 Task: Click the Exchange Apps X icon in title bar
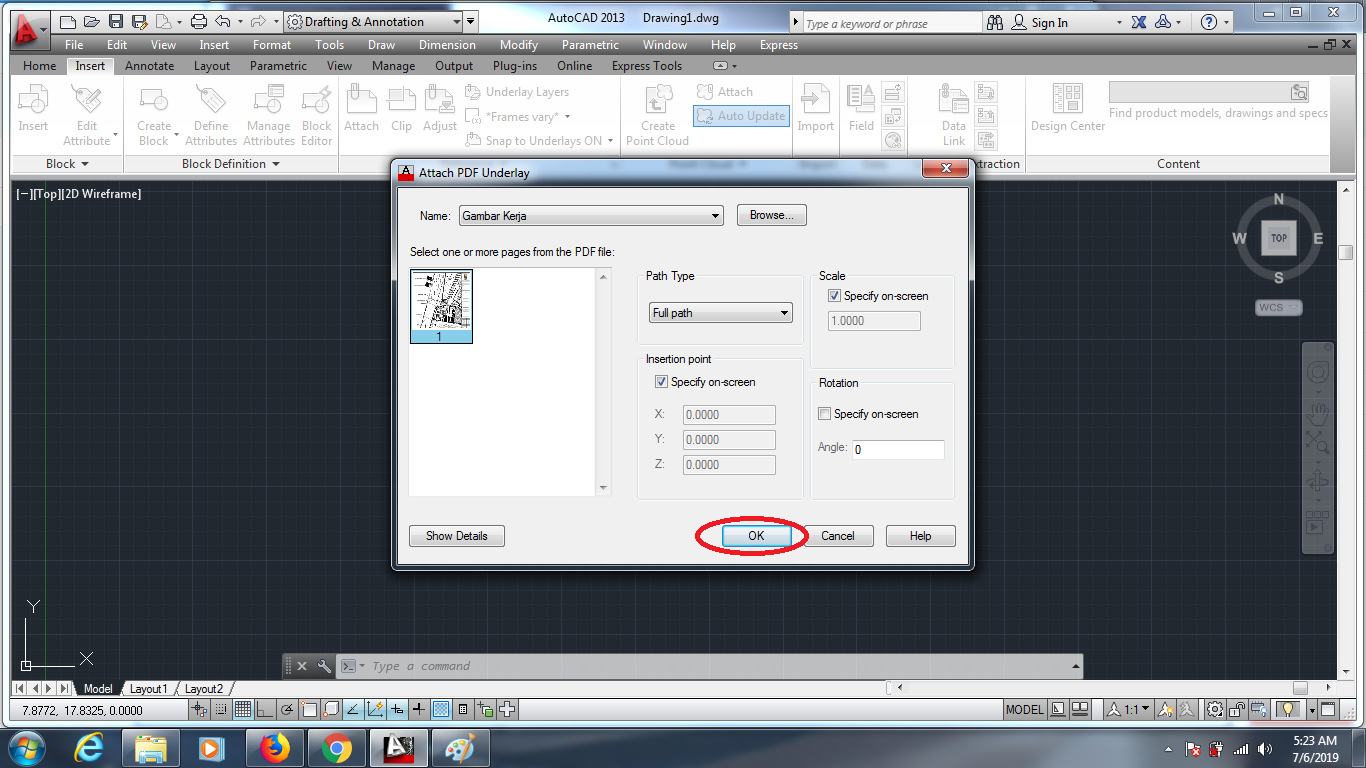1139,22
